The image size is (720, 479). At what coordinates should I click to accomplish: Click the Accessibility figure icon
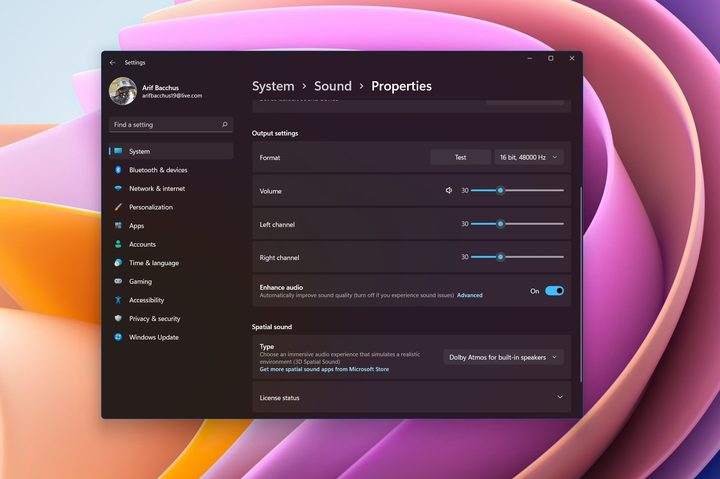pyautogui.click(x=118, y=300)
